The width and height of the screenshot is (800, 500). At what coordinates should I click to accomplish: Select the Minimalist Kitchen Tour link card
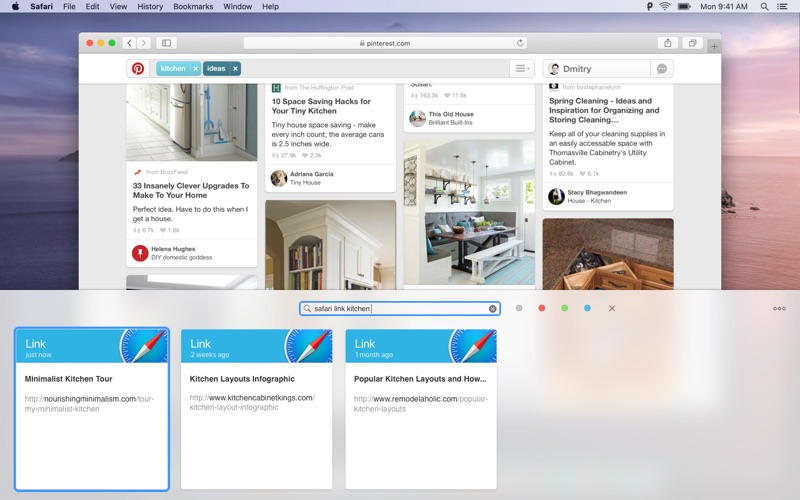pyautogui.click(x=92, y=409)
